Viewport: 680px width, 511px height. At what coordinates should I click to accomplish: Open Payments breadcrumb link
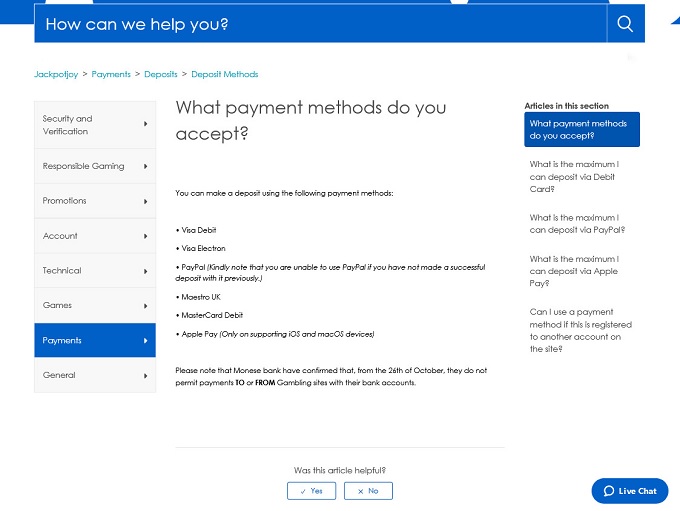click(111, 74)
